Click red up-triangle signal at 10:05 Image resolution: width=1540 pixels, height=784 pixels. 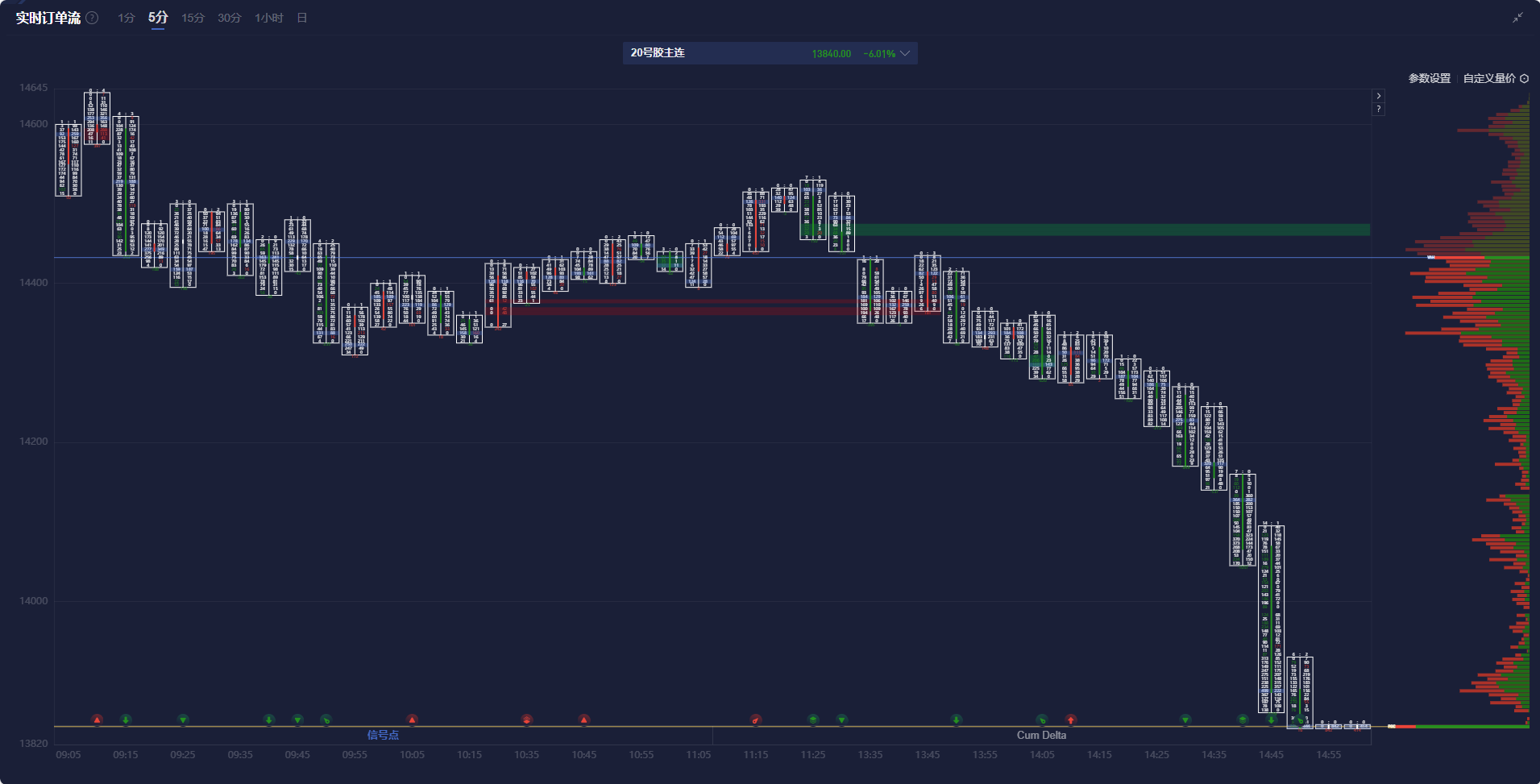point(412,720)
